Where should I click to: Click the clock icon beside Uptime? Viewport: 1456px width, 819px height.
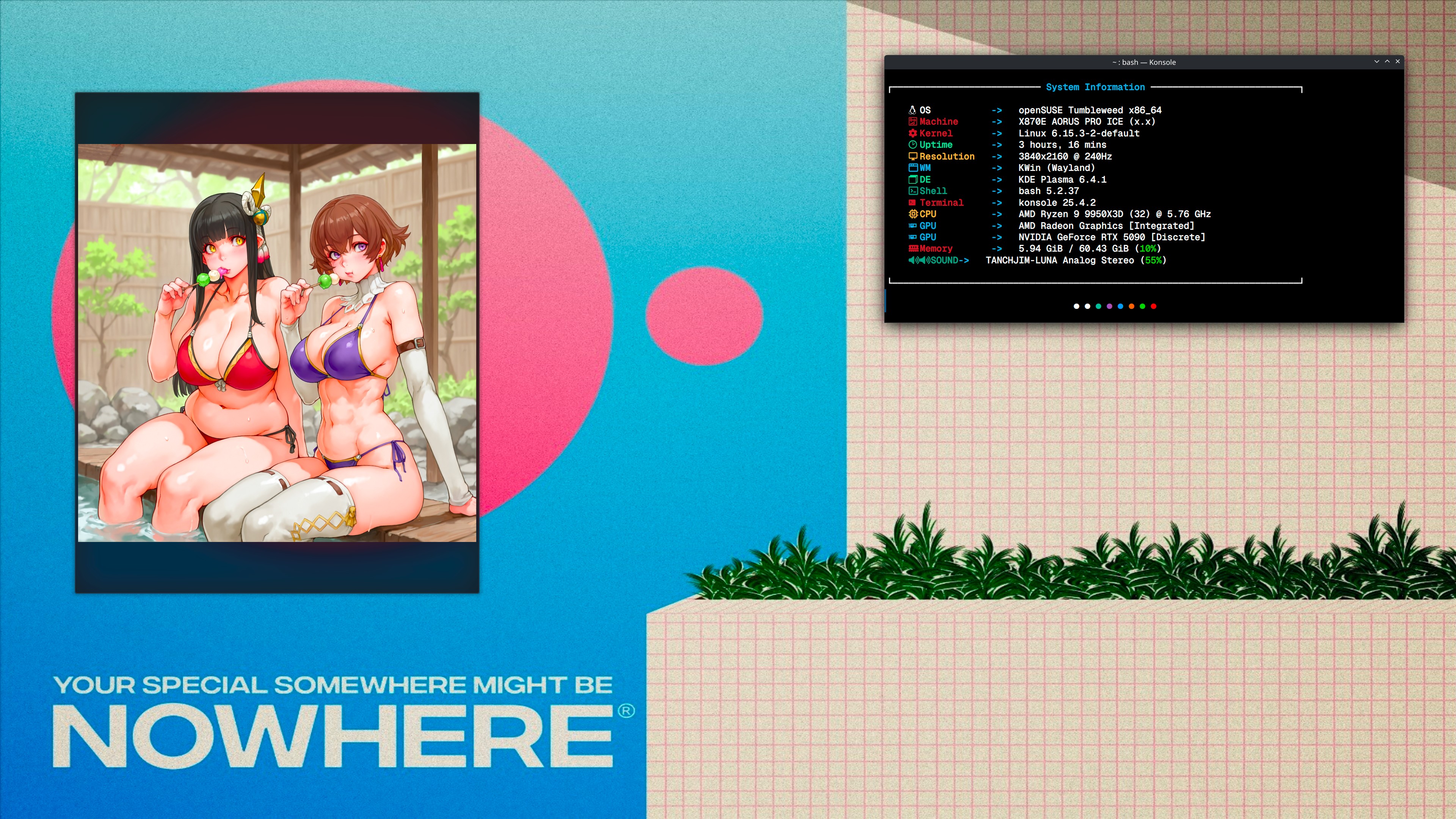point(912,145)
